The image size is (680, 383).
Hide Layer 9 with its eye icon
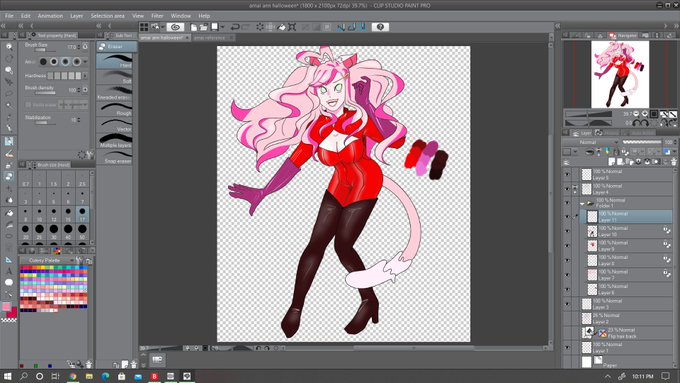point(567,246)
